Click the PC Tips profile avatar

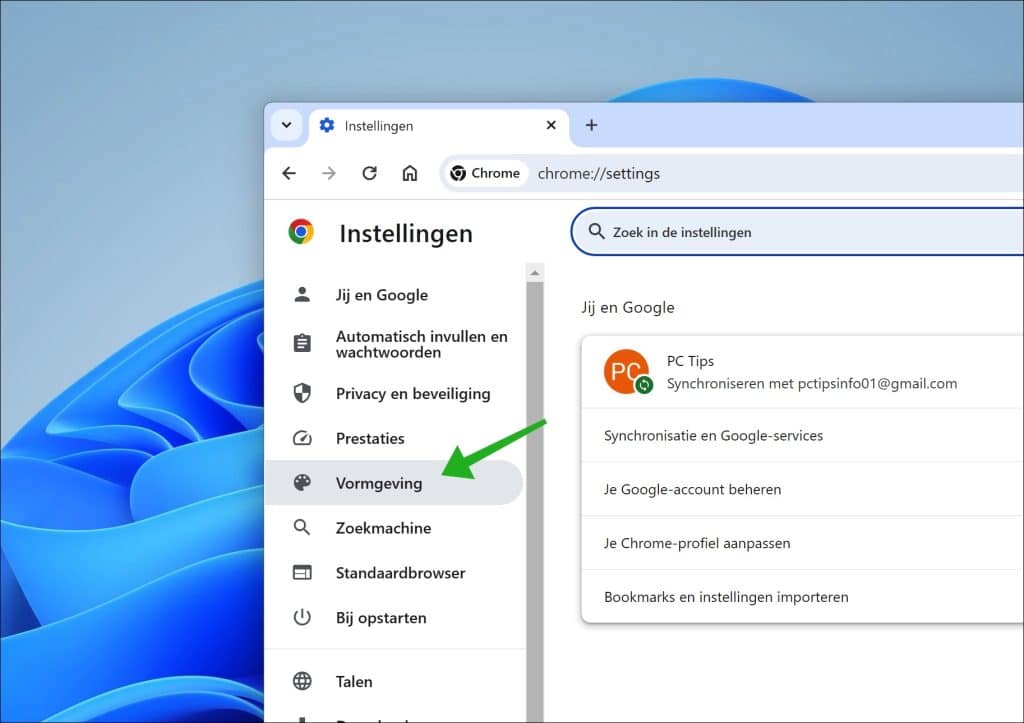pyautogui.click(x=626, y=372)
